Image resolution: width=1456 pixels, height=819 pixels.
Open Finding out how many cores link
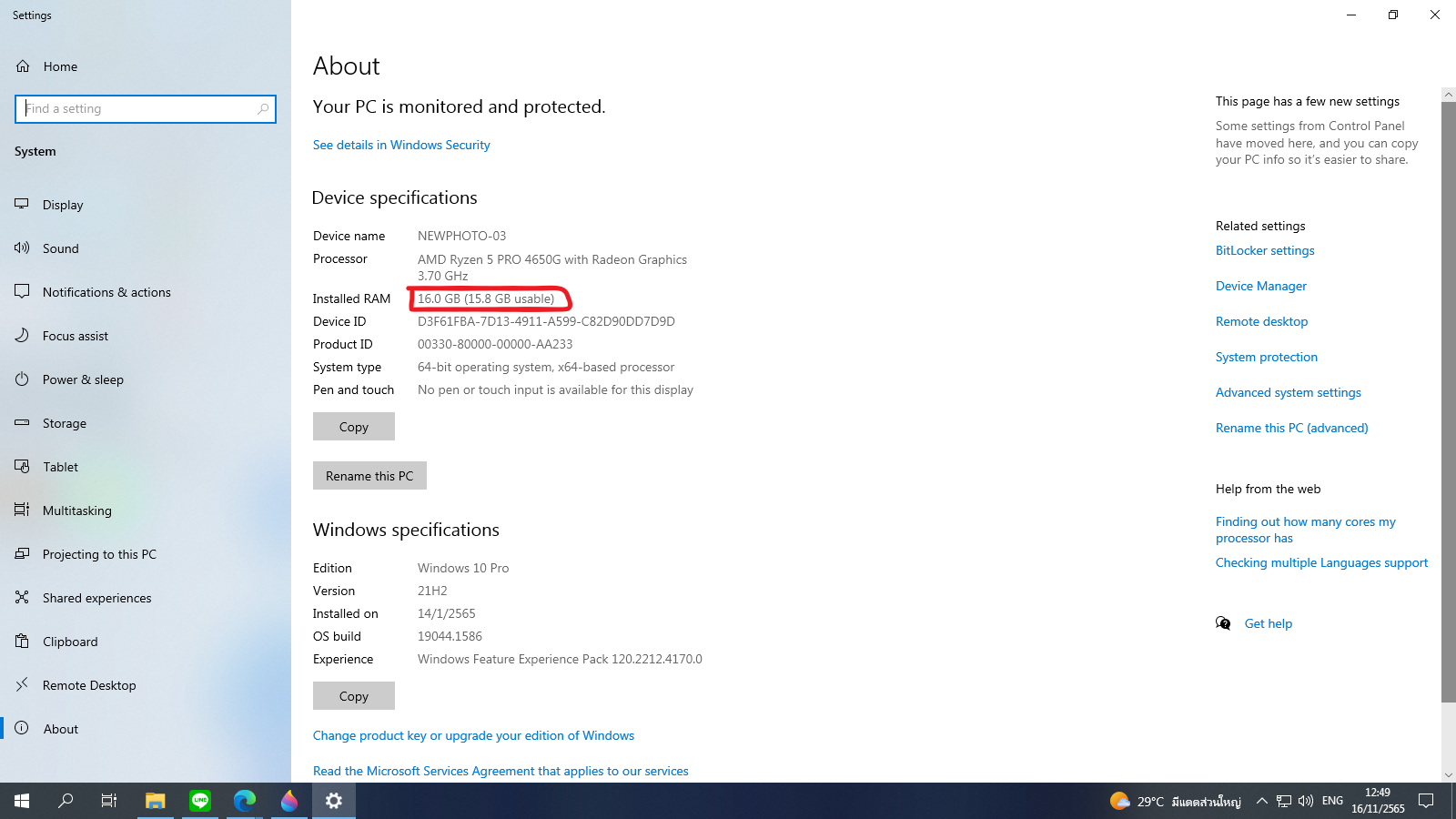(x=1306, y=530)
